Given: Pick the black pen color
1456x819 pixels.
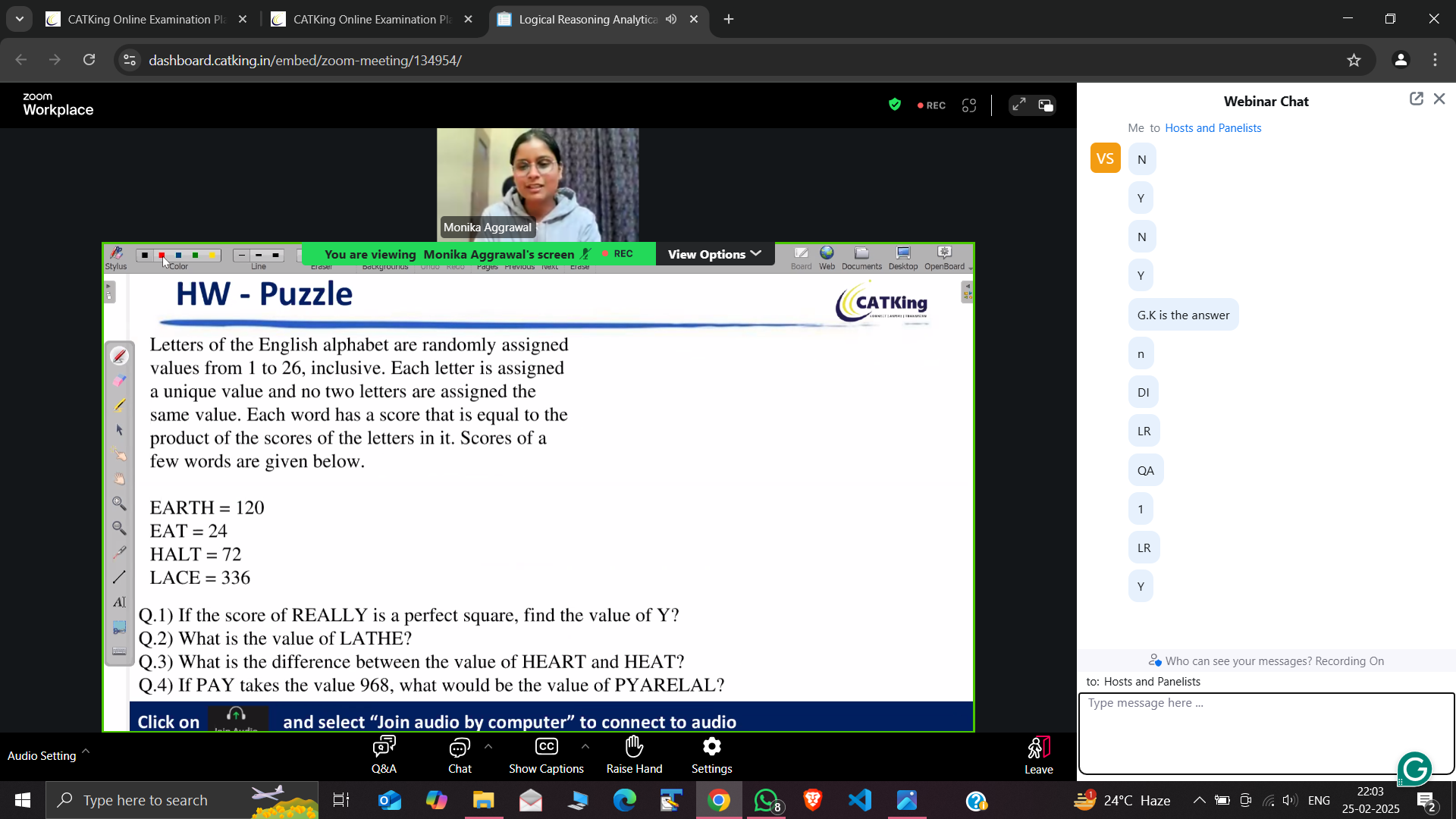Looking at the screenshot, I should [145, 256].
